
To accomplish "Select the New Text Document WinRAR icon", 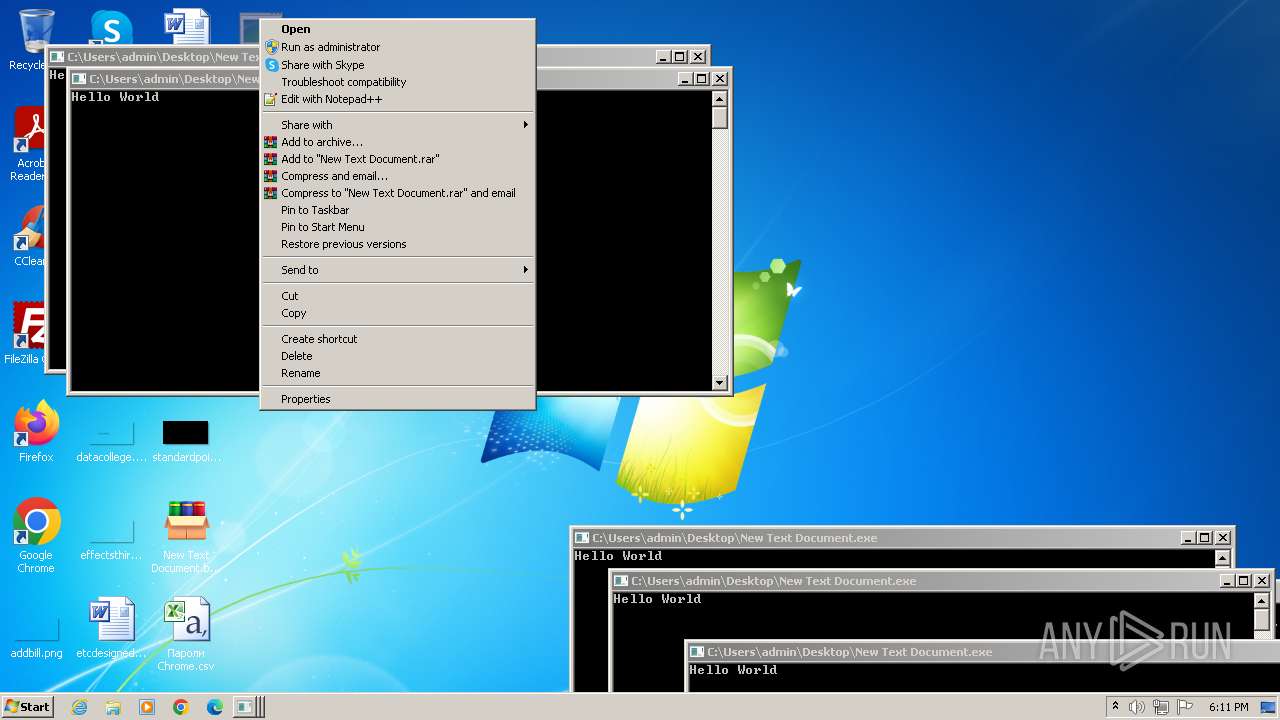I will pyautogui.click(x=186, y=536).
